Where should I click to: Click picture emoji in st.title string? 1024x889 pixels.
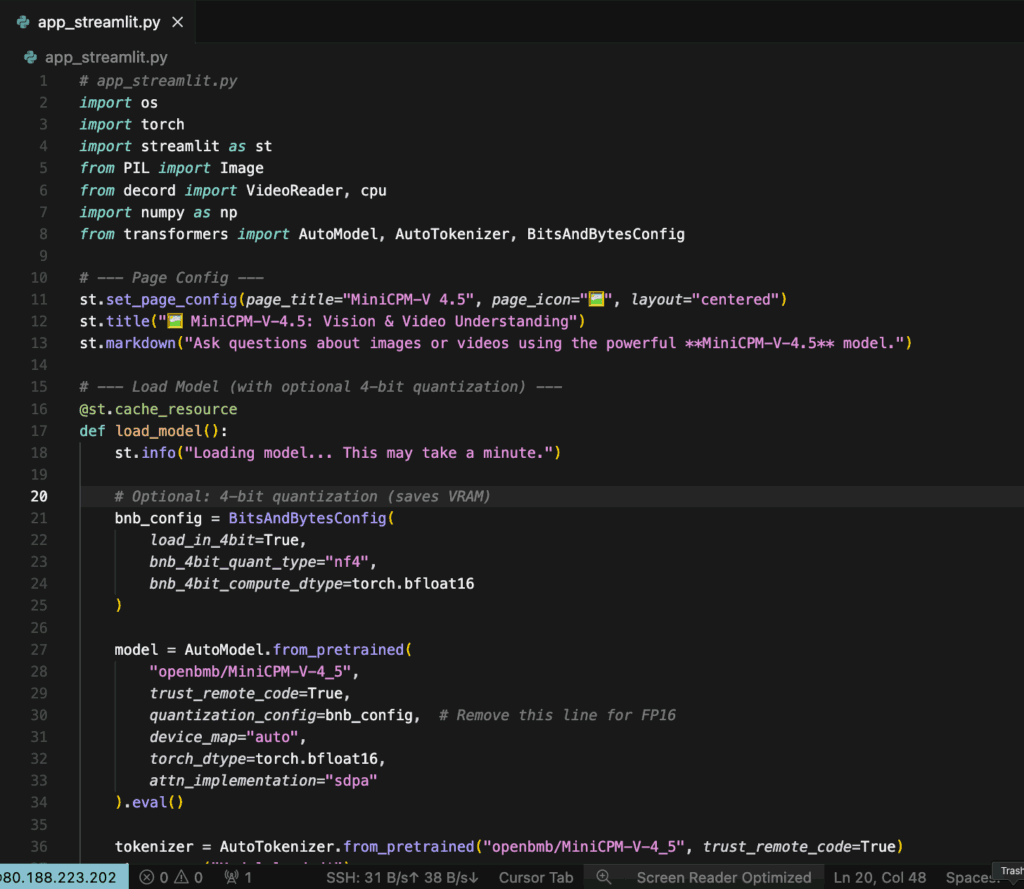pyautogui.click(x=175, y=321)
